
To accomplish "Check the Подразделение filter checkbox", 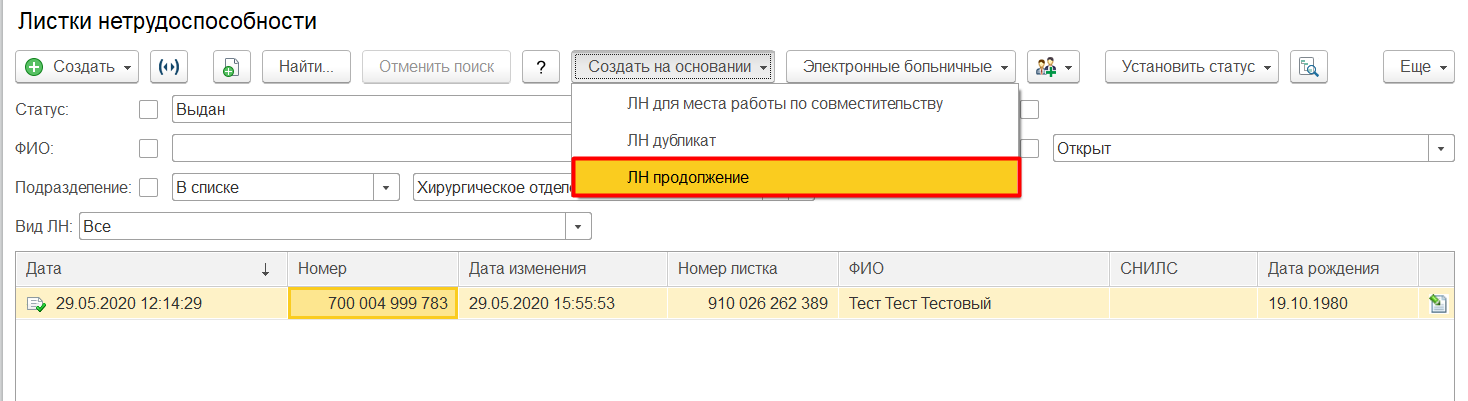I will coord(148,187).
